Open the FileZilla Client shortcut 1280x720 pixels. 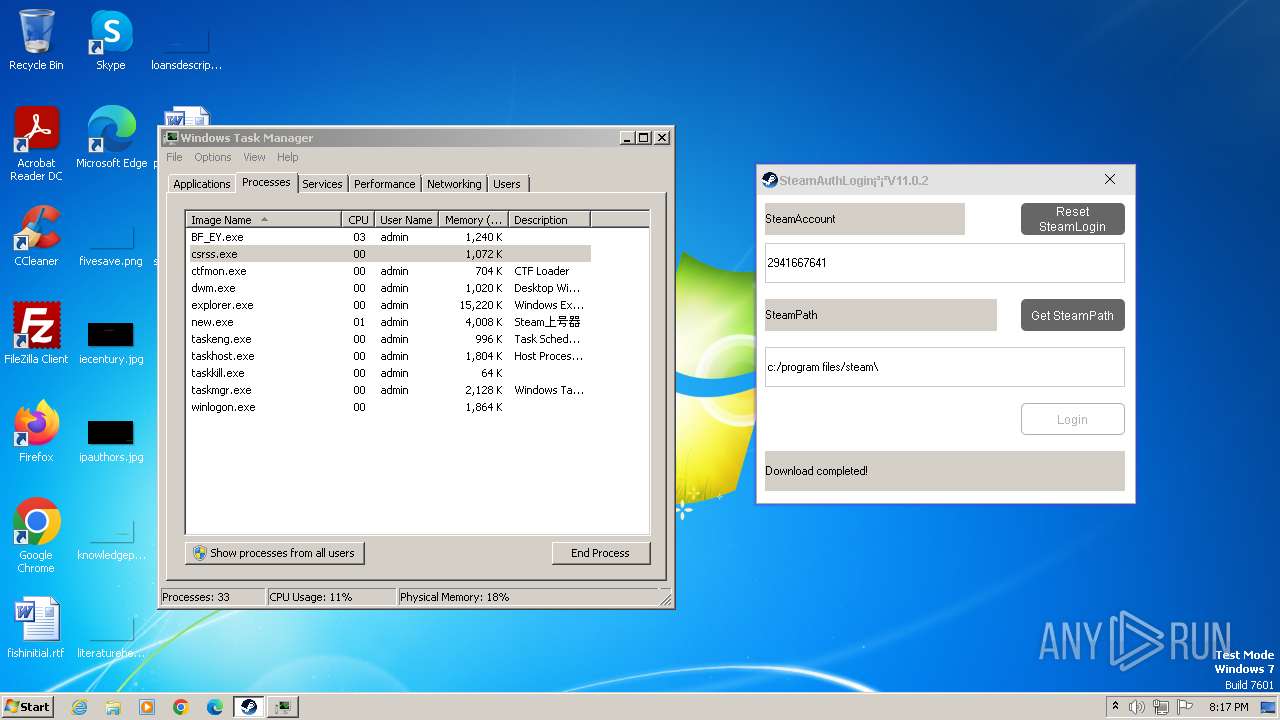tap(36, 334)
